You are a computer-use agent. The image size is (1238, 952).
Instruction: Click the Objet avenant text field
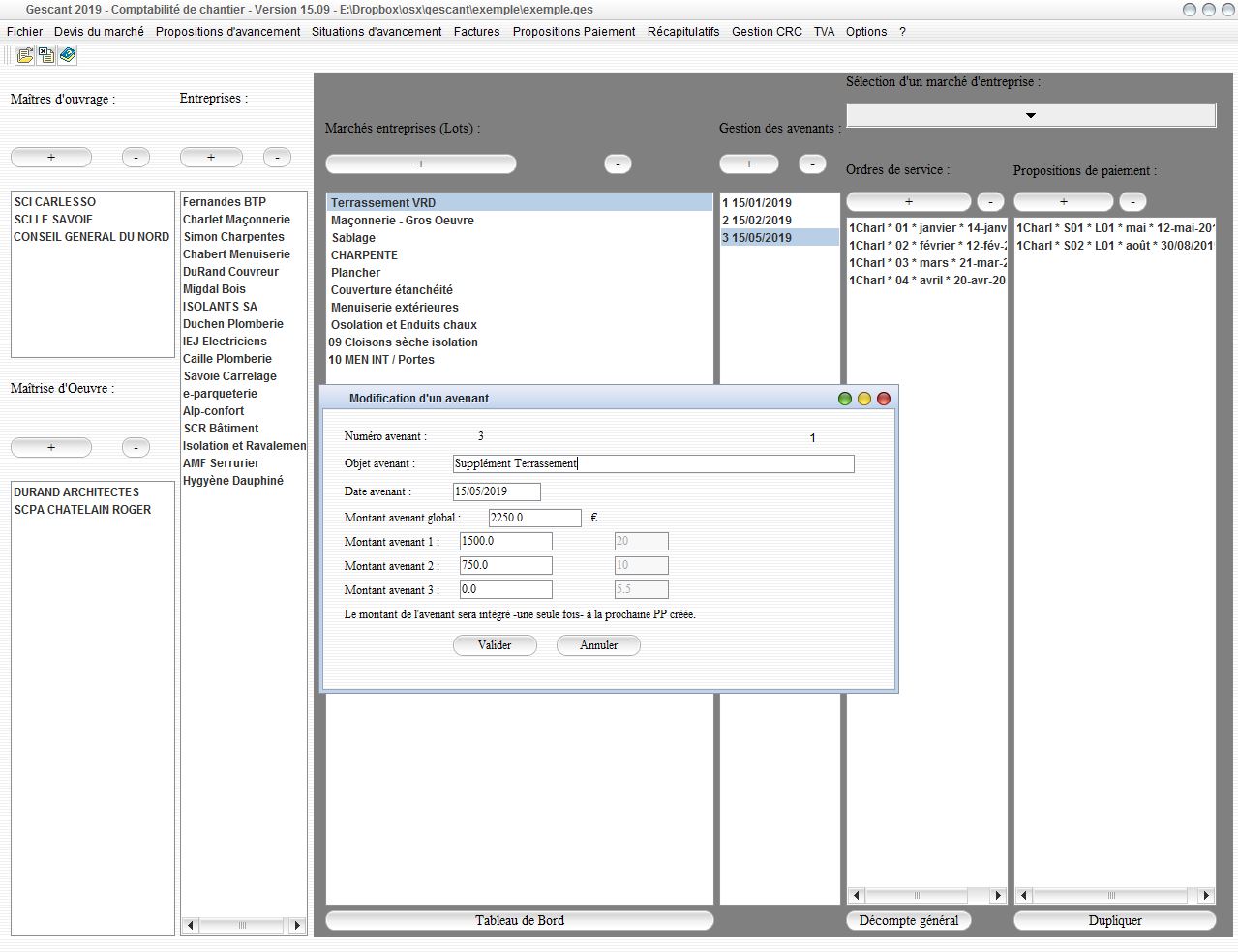point(653,463)
